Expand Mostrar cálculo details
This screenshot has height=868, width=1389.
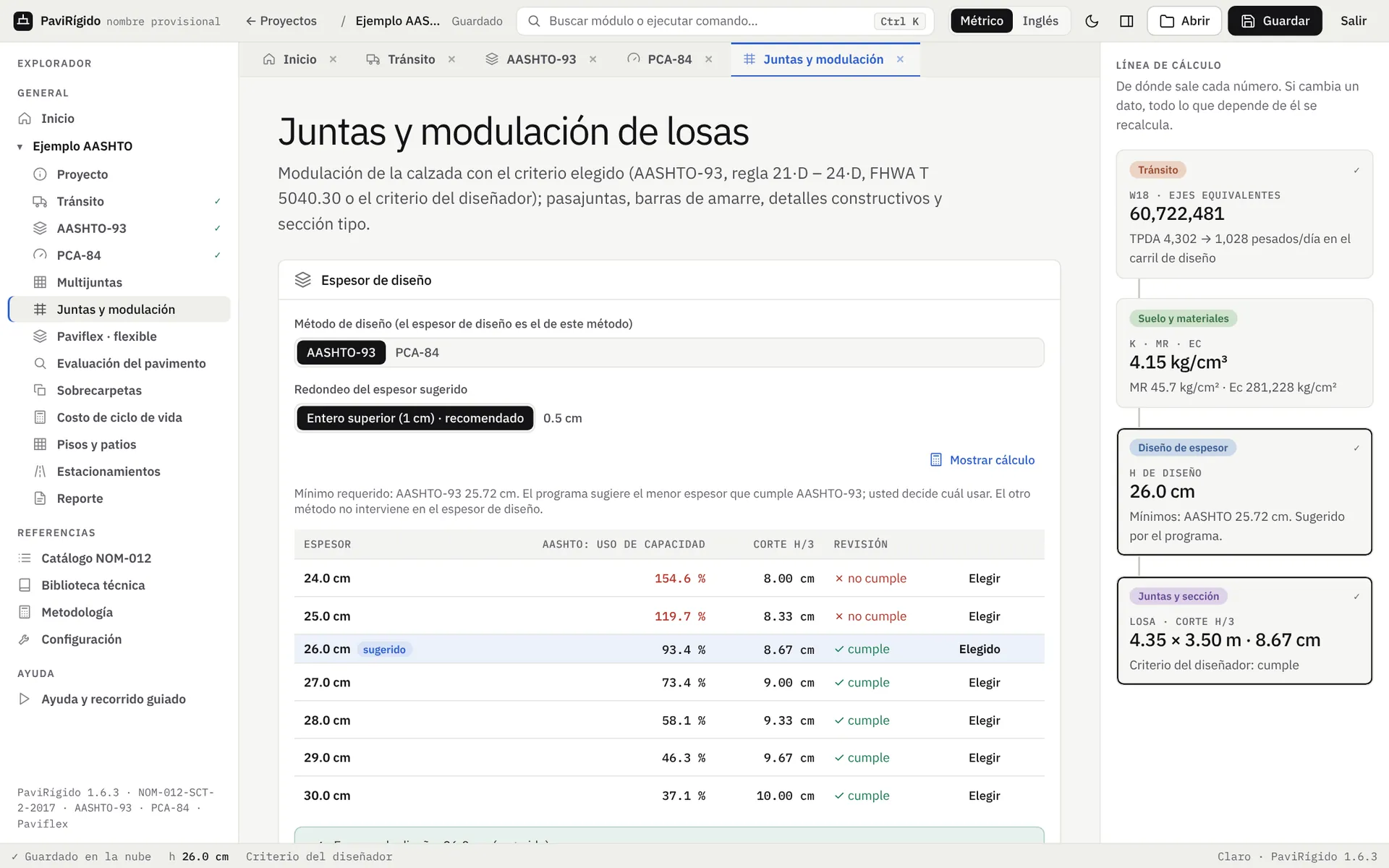click(982, 460)
